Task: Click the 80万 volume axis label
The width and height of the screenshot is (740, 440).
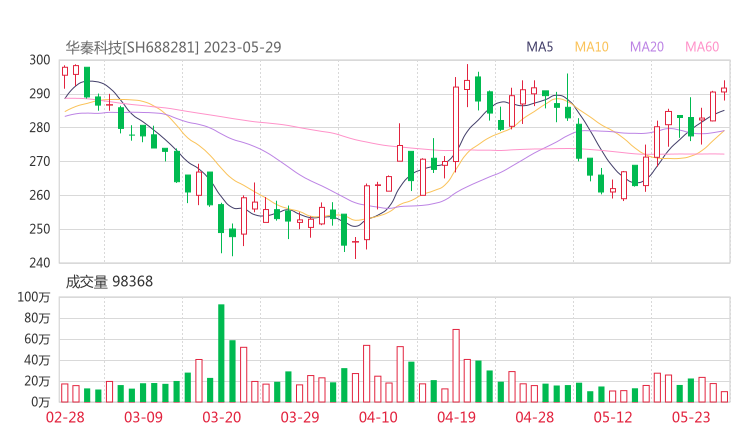Action: pos(37,318)
